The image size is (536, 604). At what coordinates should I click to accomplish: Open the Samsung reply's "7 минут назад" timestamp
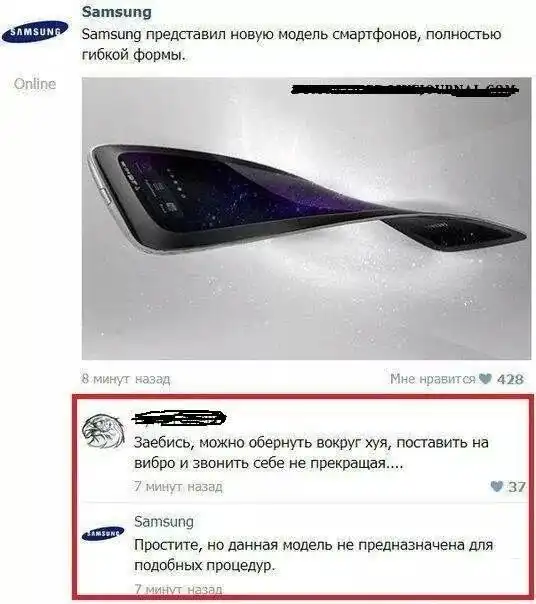pos(178,589)
